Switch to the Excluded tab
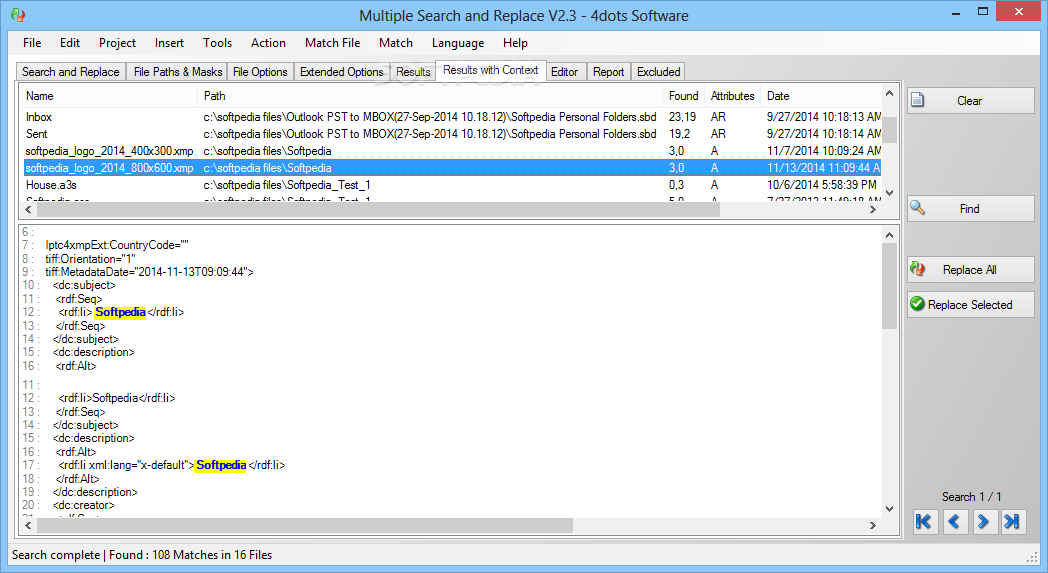The height and width of the screenshot is (573, 1048). point(658,72)
